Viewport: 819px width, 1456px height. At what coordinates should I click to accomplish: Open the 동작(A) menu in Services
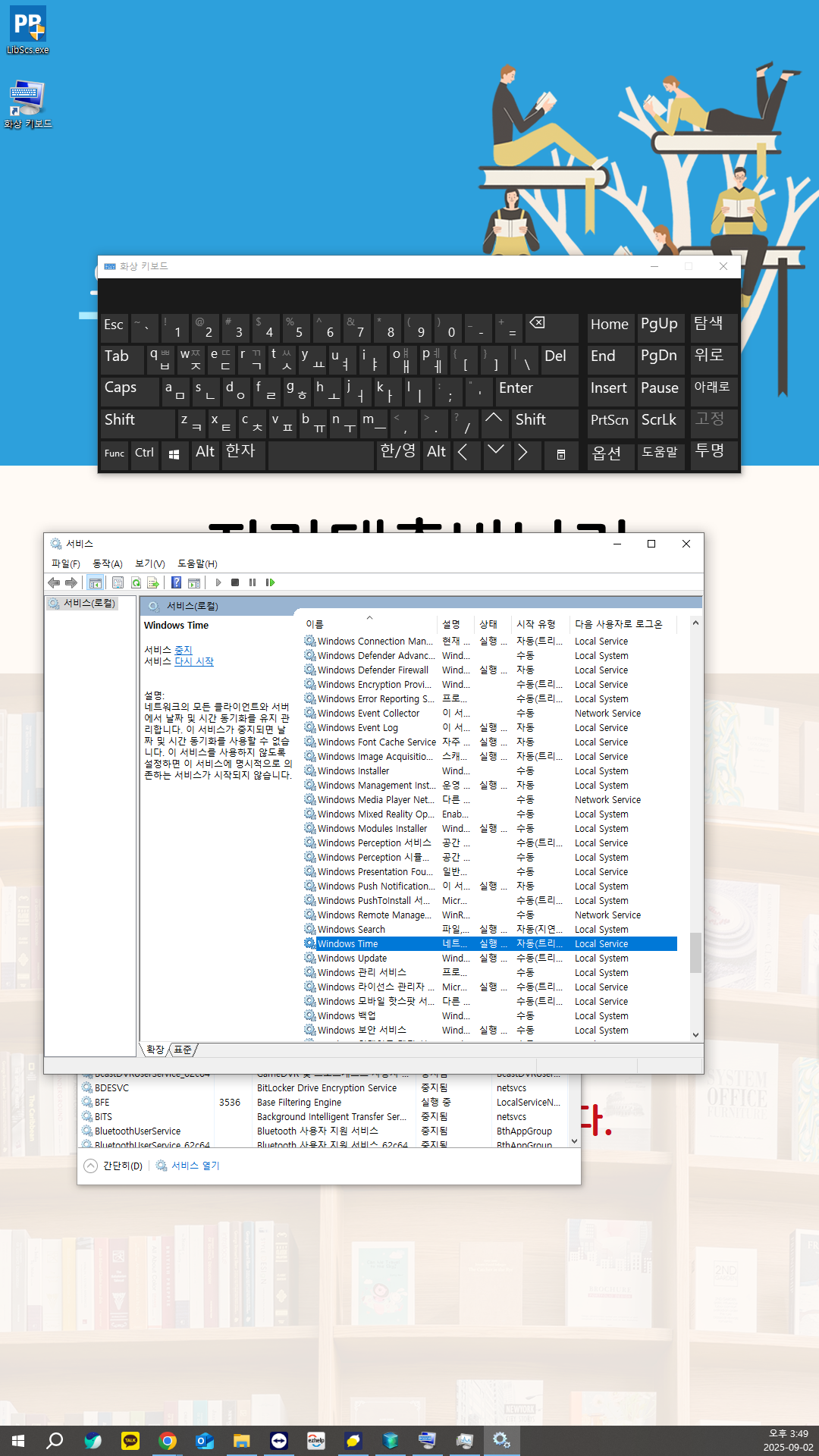pos(108,563)
